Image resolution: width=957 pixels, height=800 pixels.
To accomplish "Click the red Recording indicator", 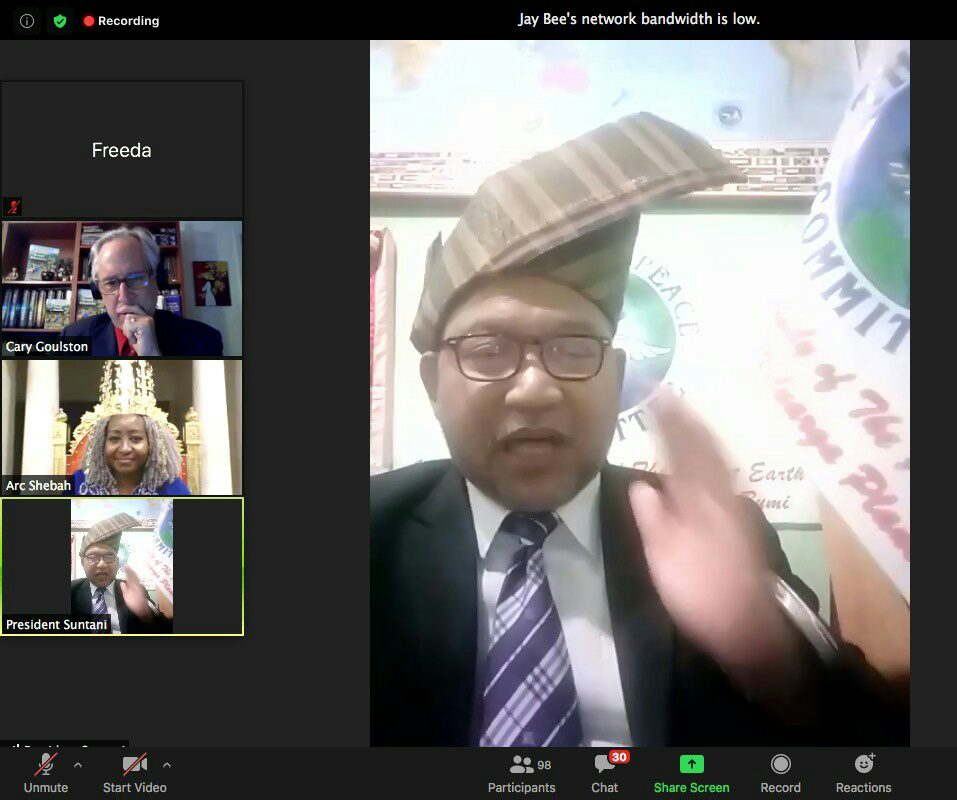I will point(121,20).
